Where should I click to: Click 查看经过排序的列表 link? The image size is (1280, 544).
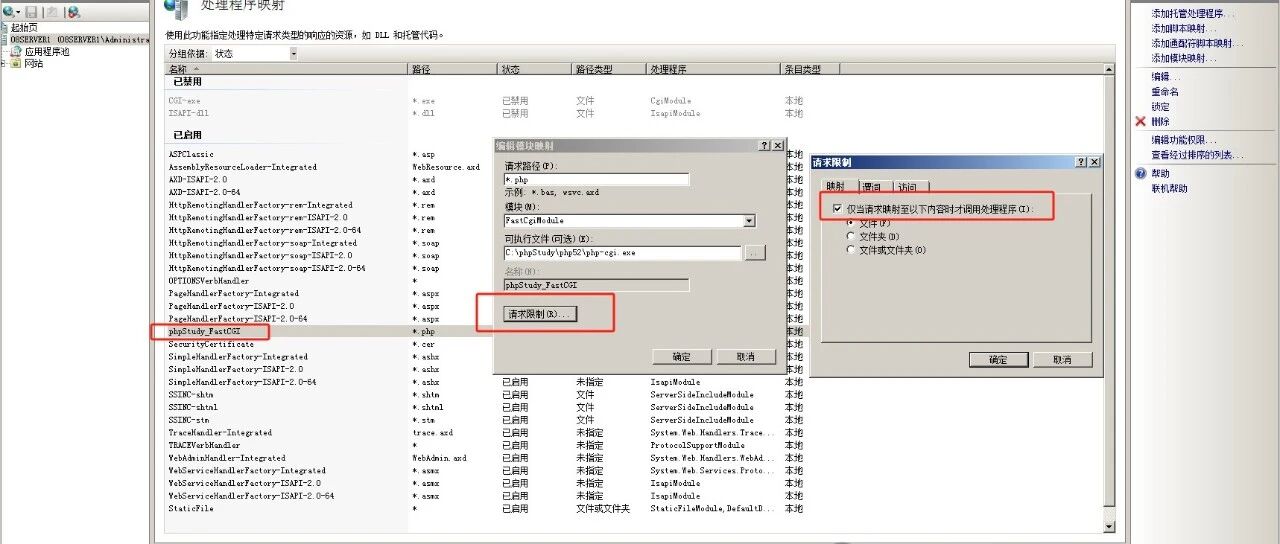coord(1197,155)
